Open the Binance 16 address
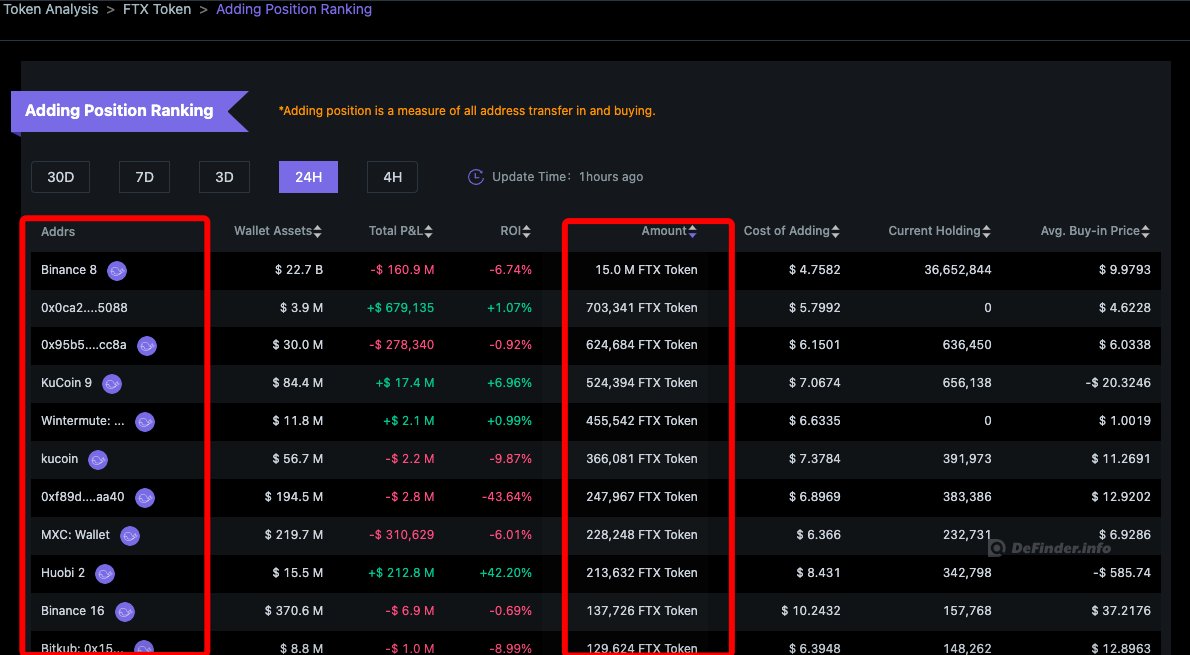This screenshot has width=1190, height=655. (73, 610)
